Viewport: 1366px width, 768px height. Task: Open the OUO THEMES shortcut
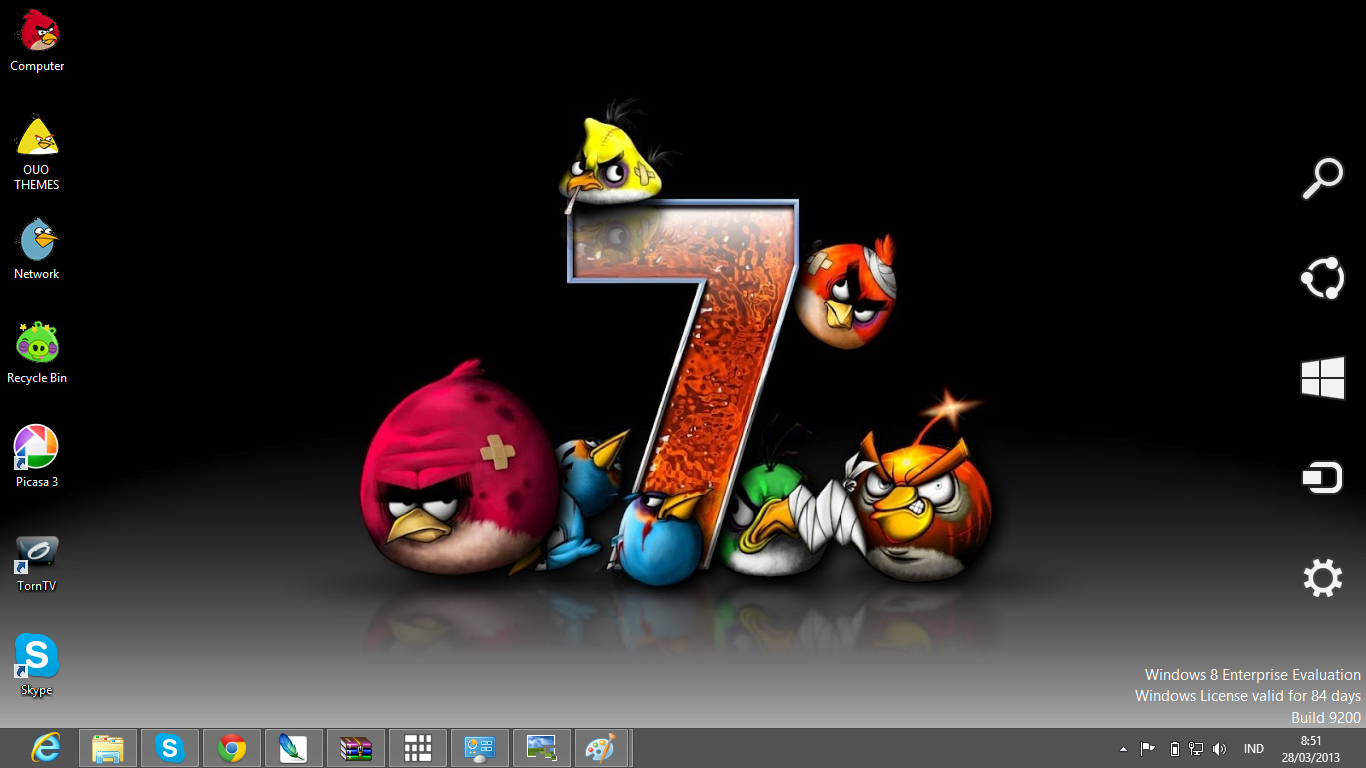(37, 135)
